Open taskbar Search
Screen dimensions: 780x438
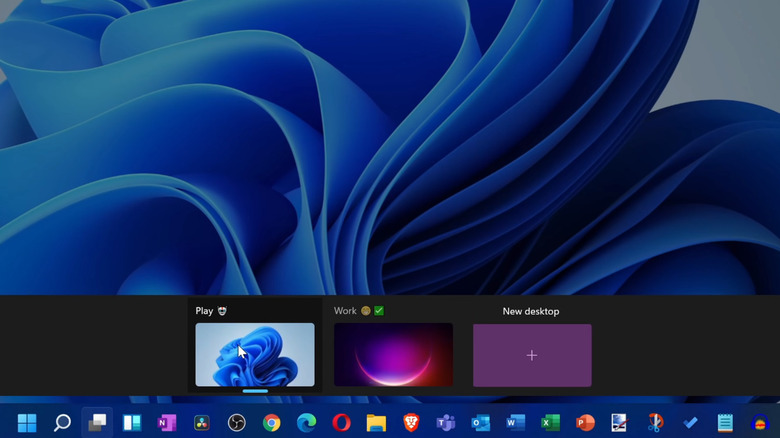click(62, 423)
